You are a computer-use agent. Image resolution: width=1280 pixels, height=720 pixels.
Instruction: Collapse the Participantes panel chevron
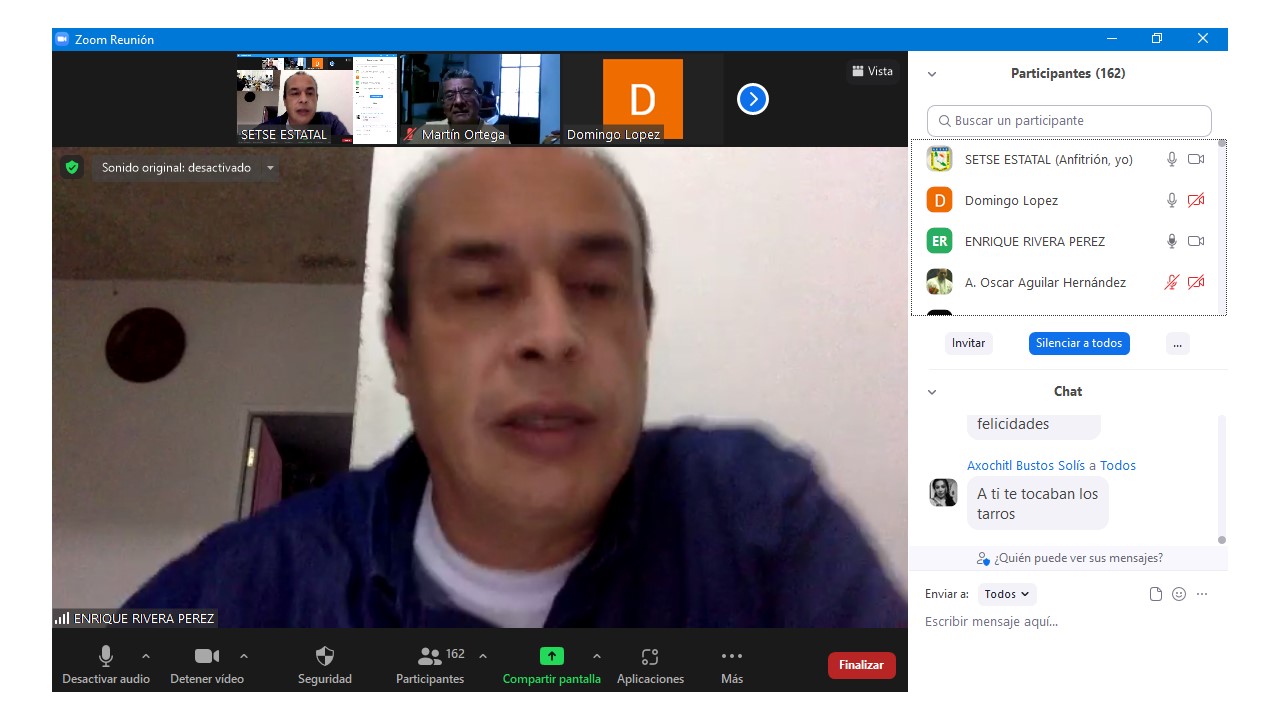click(932, 74)
